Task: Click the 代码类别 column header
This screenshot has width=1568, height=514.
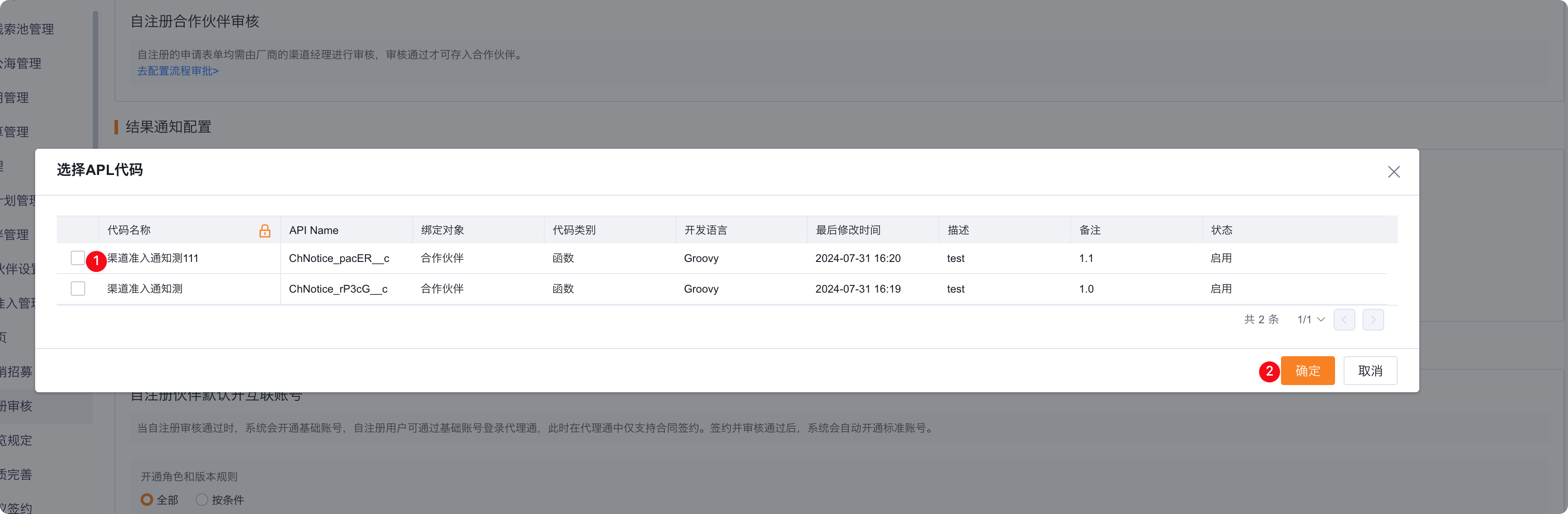Action: (574, 230)
